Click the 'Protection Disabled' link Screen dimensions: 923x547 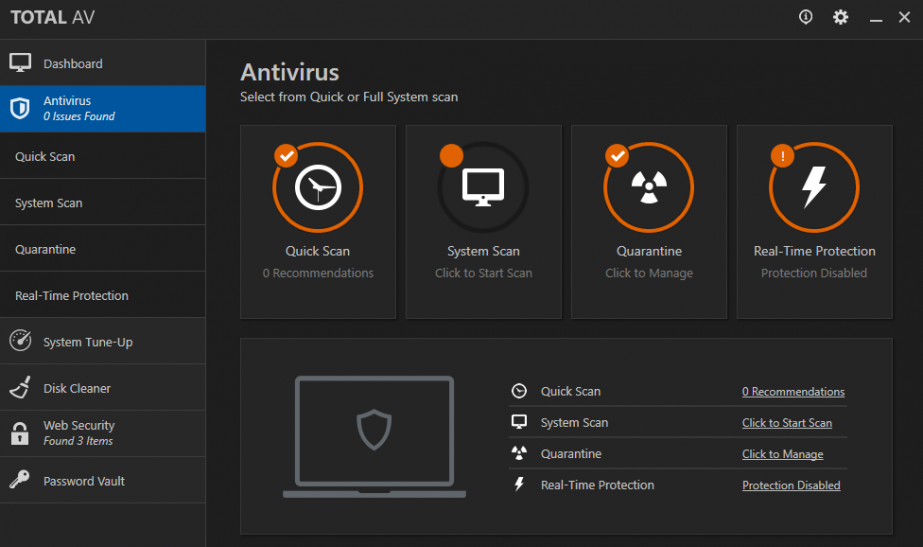pyautogui.click(x=791, y=486)
